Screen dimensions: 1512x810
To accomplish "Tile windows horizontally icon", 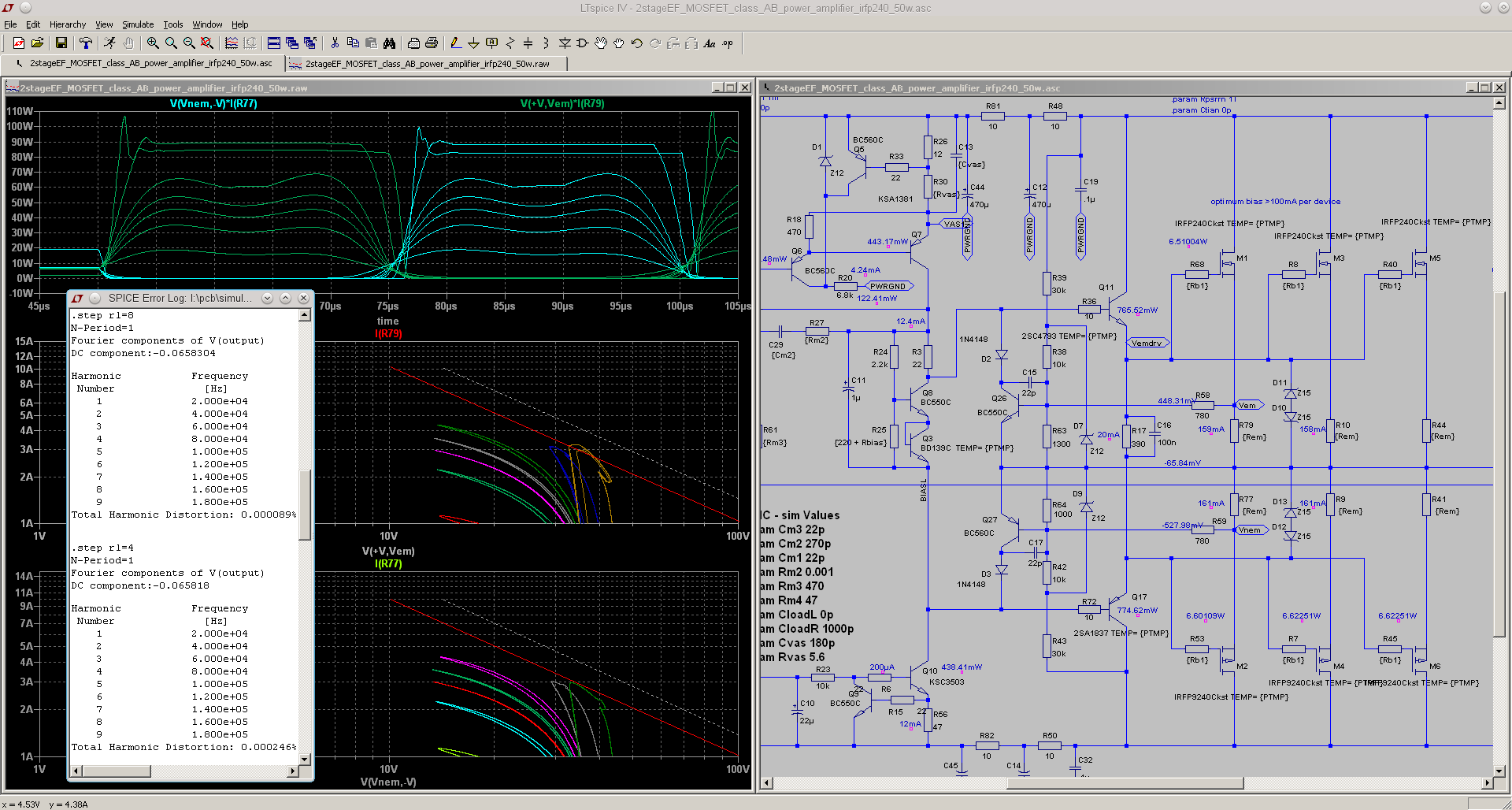I will pos(274,43).
